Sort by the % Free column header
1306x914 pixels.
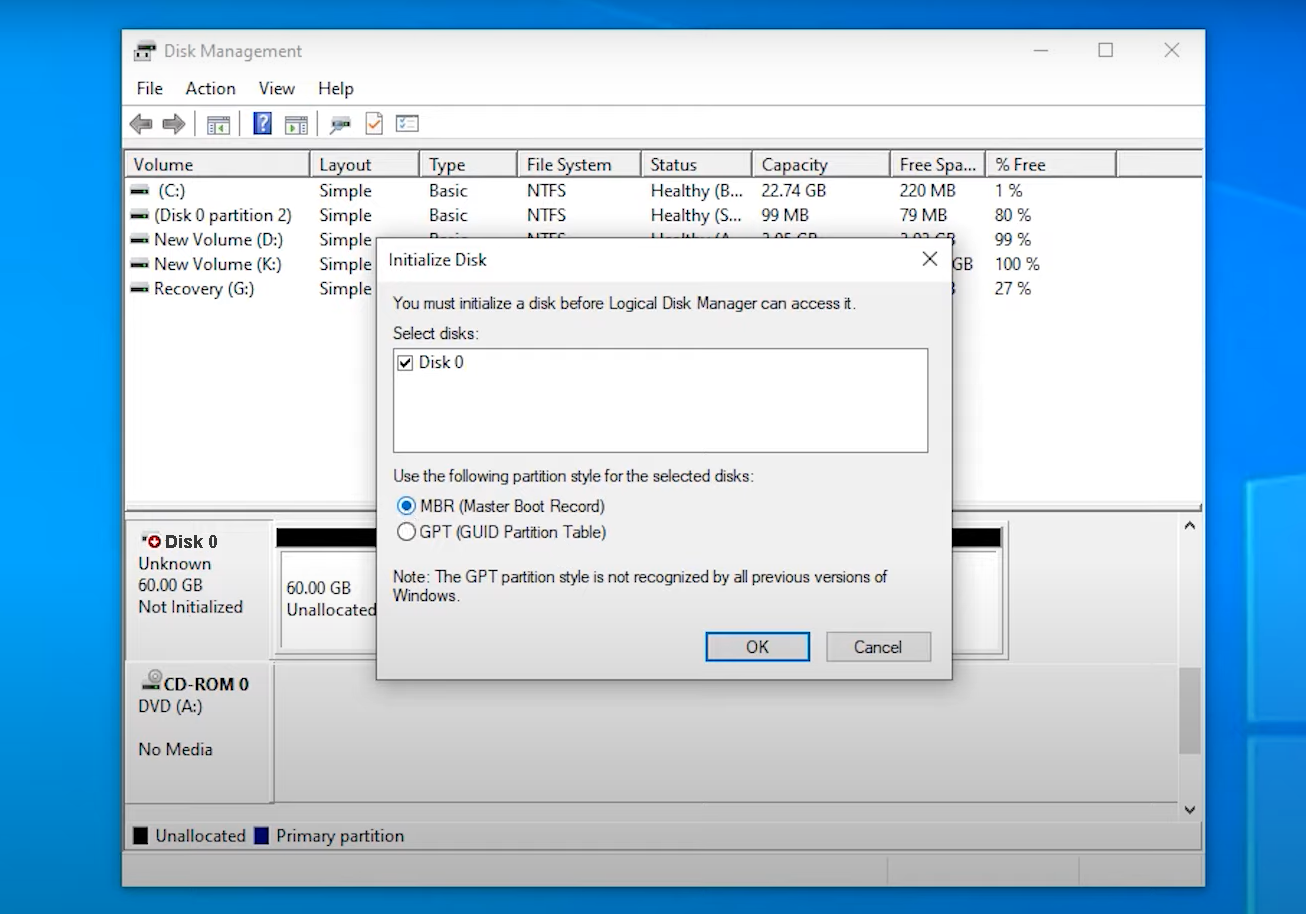coord(1050,165)
